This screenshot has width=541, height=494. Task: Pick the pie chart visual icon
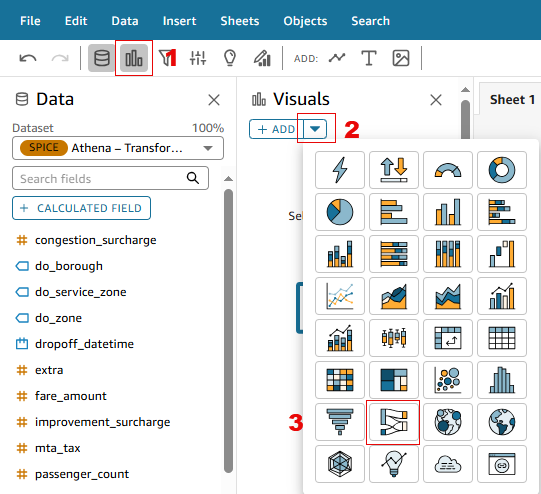tap(340, 212)
